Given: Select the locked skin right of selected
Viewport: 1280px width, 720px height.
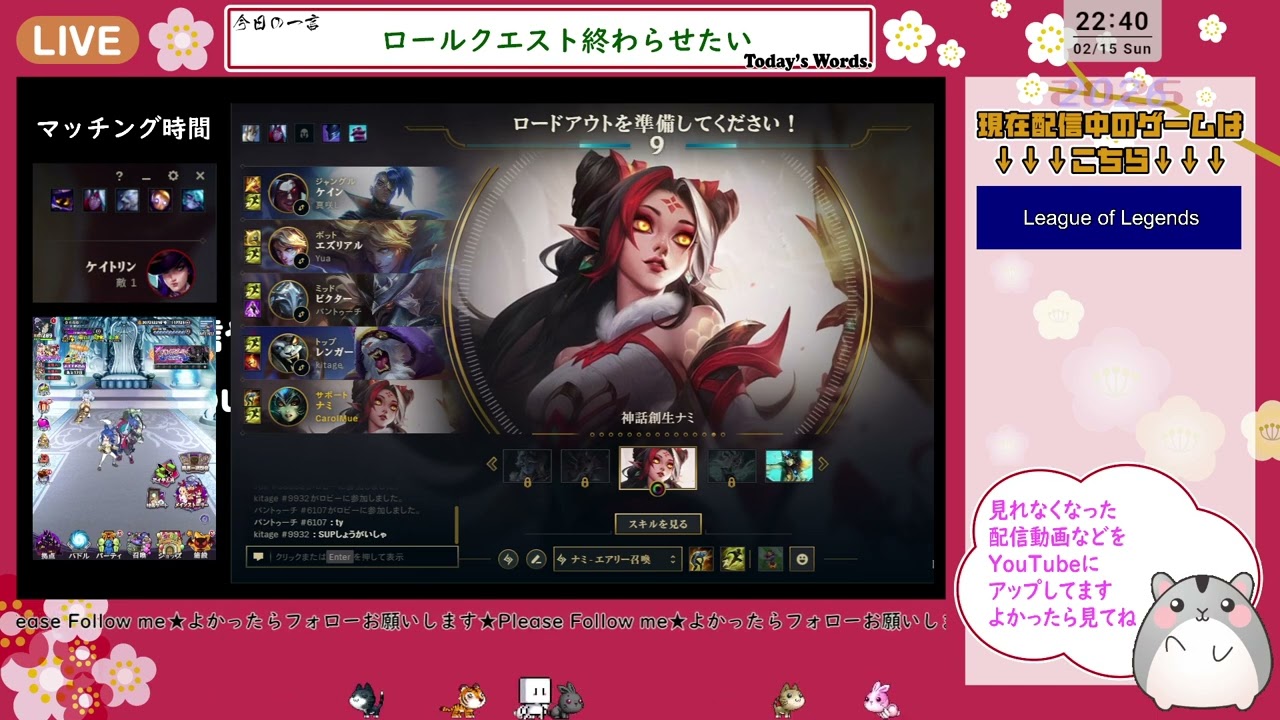Looking at the screenshot, I should pos(731,466).
